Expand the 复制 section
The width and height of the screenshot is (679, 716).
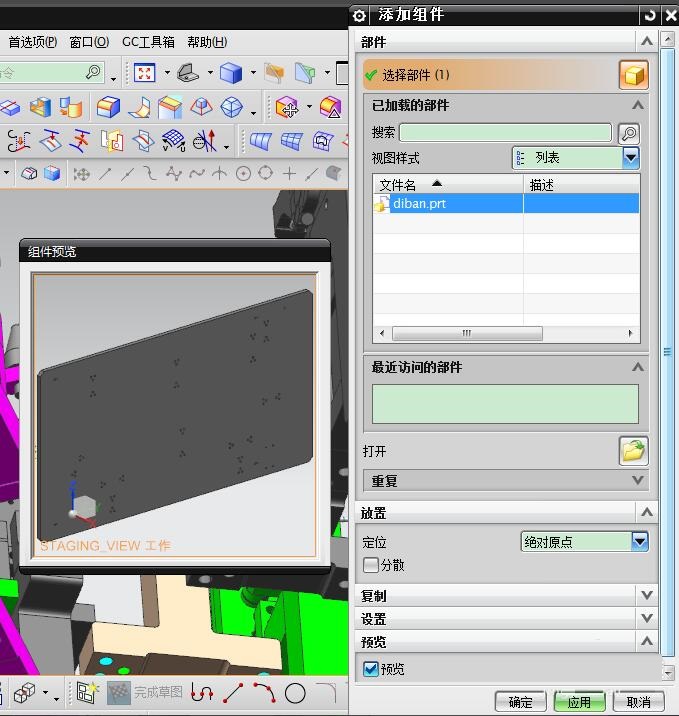(646, 595)
